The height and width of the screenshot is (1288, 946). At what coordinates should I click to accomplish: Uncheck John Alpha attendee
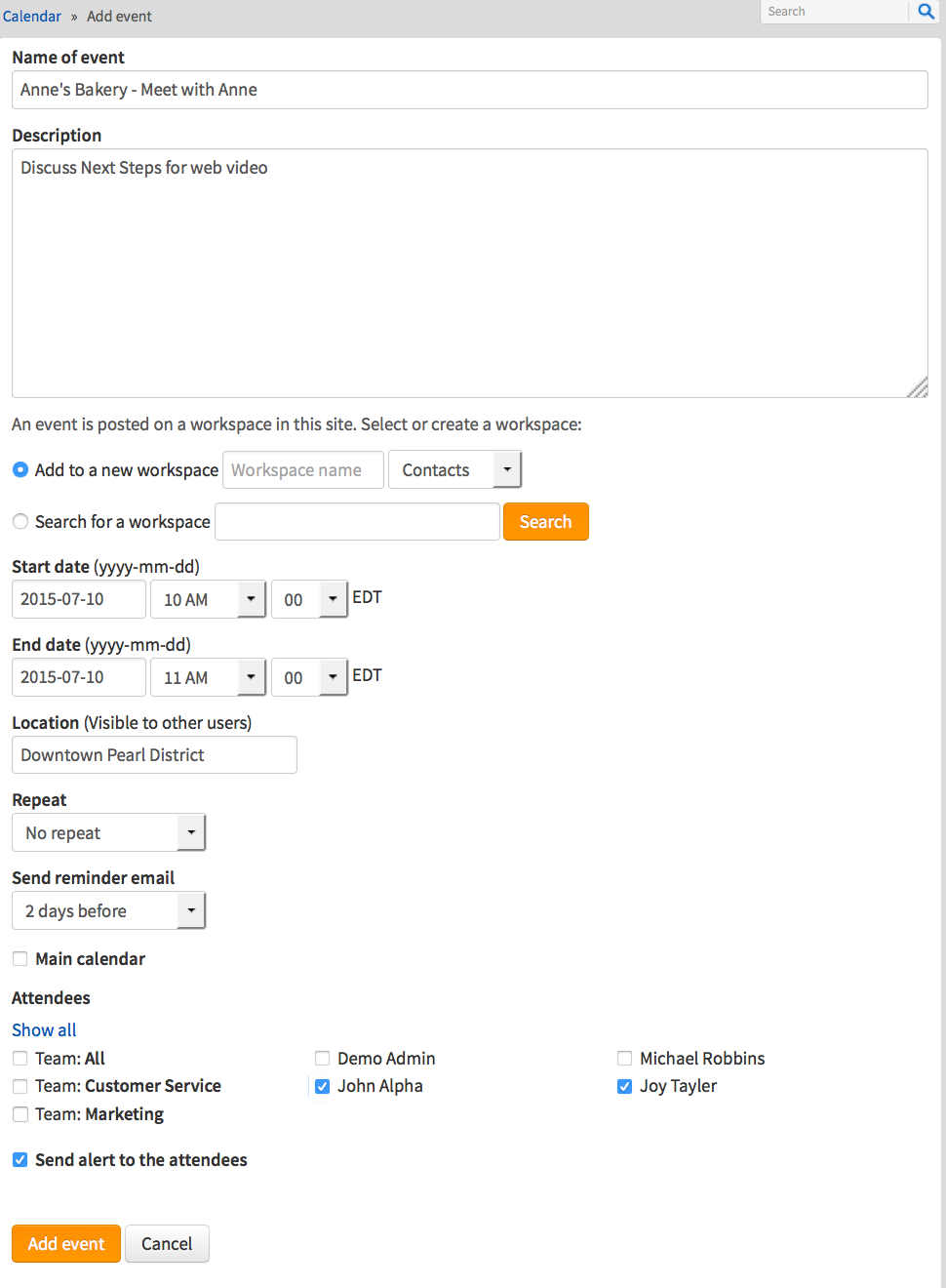(323, 1086)
